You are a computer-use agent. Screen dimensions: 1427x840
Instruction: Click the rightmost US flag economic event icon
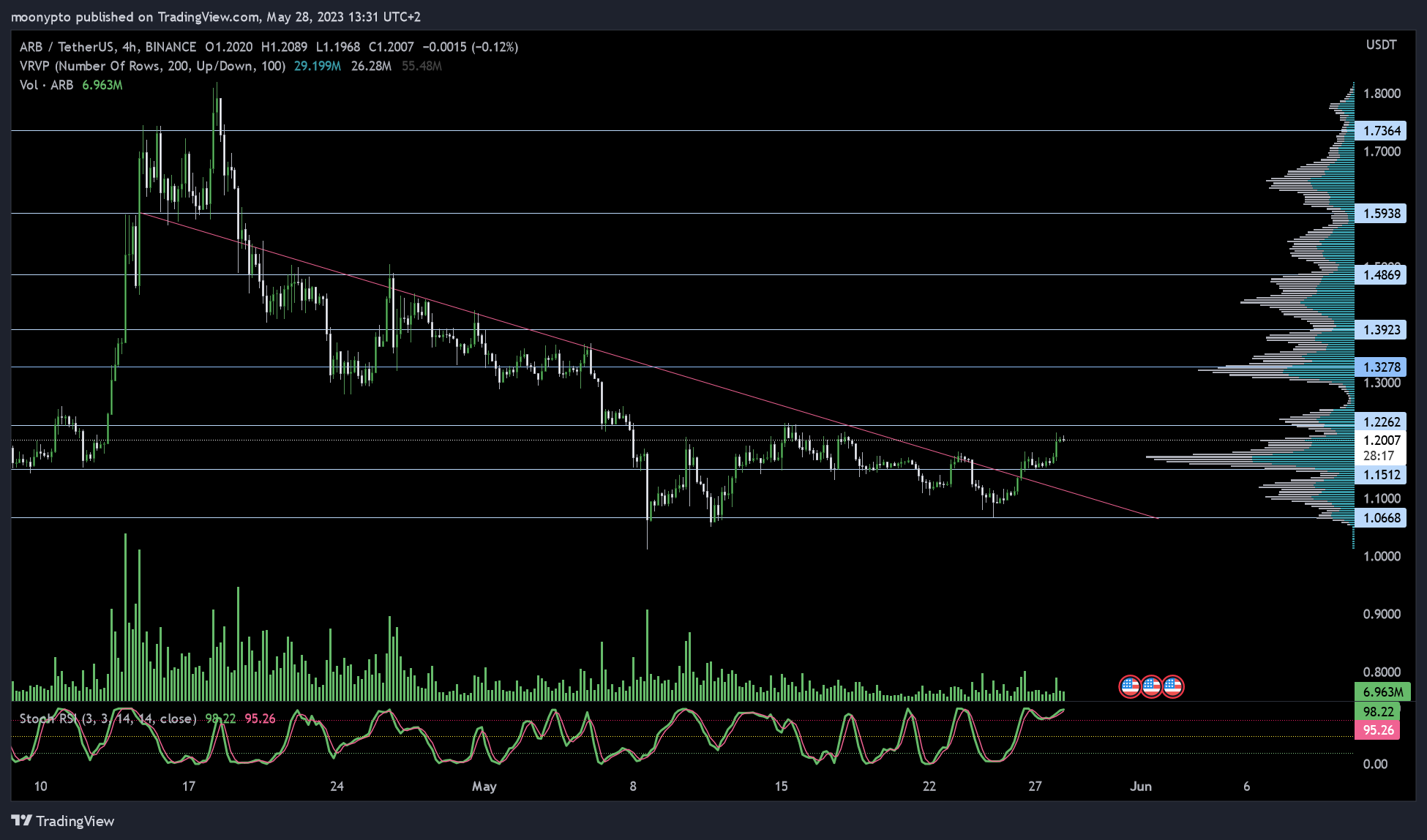pos(1173,686)
